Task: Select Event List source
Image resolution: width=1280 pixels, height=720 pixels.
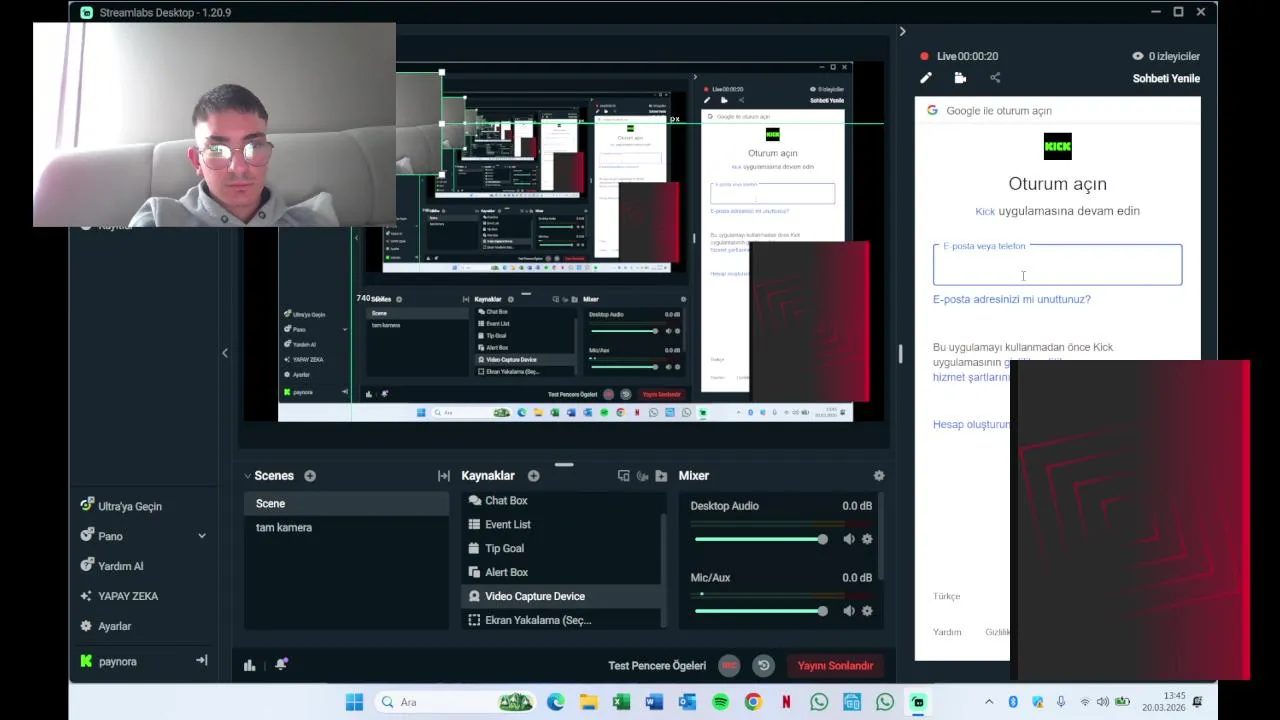Action: 560,525
